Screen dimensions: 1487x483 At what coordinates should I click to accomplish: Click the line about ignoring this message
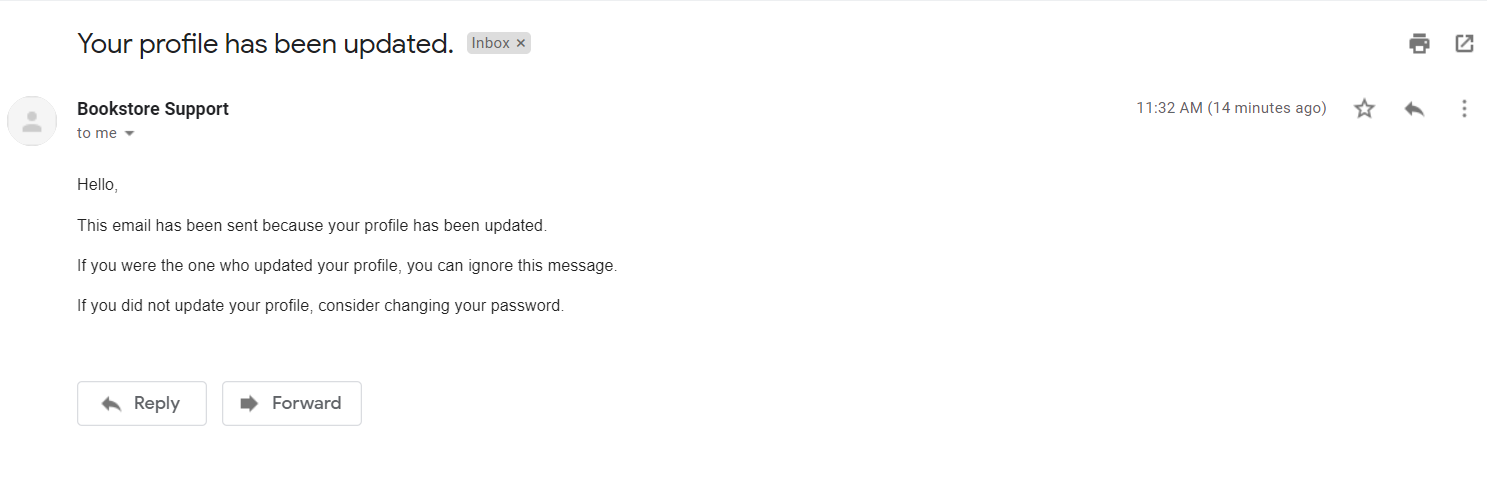coord(347,265)
